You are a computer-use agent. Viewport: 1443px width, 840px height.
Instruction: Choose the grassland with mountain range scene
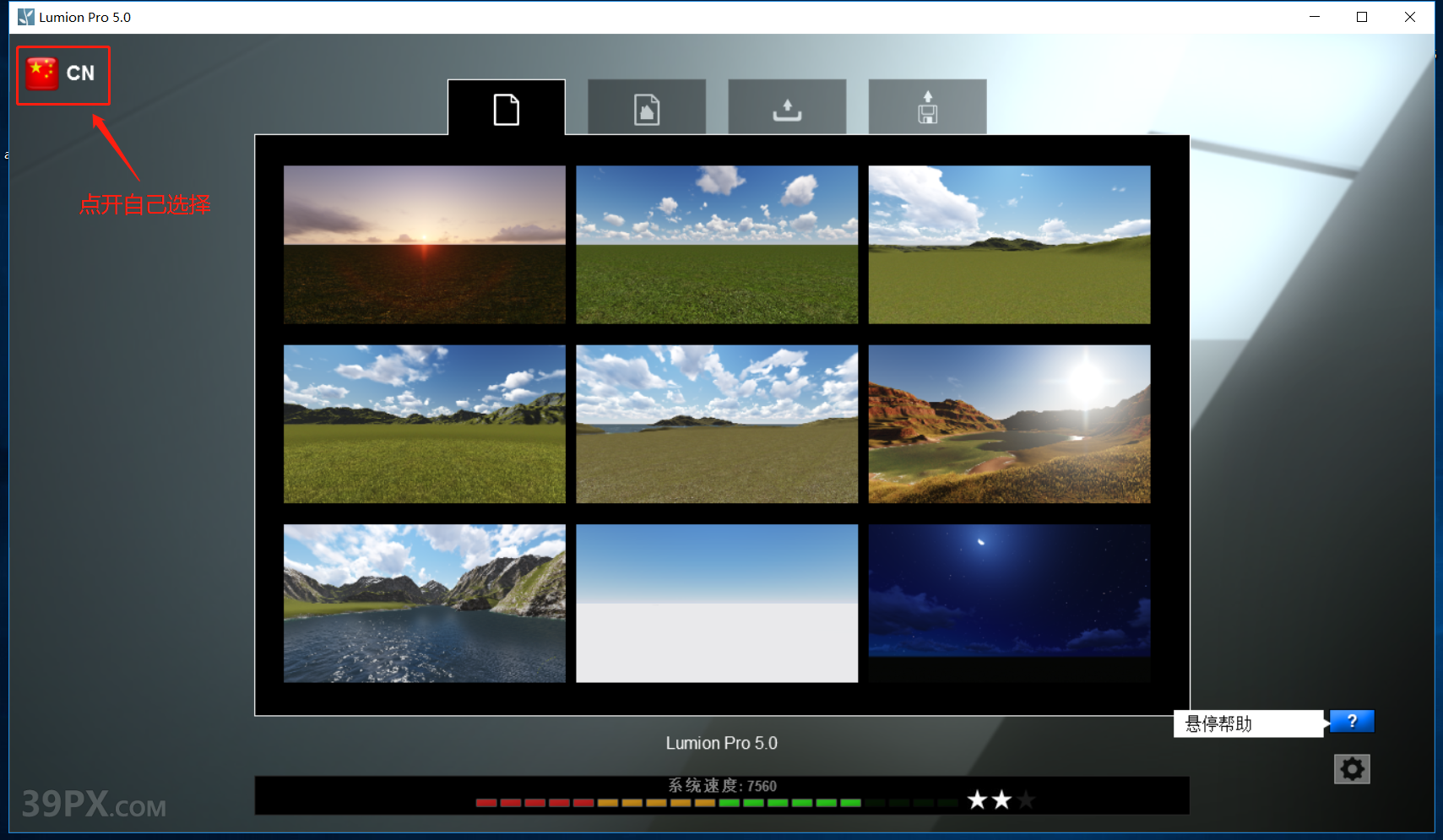[424, 424]
